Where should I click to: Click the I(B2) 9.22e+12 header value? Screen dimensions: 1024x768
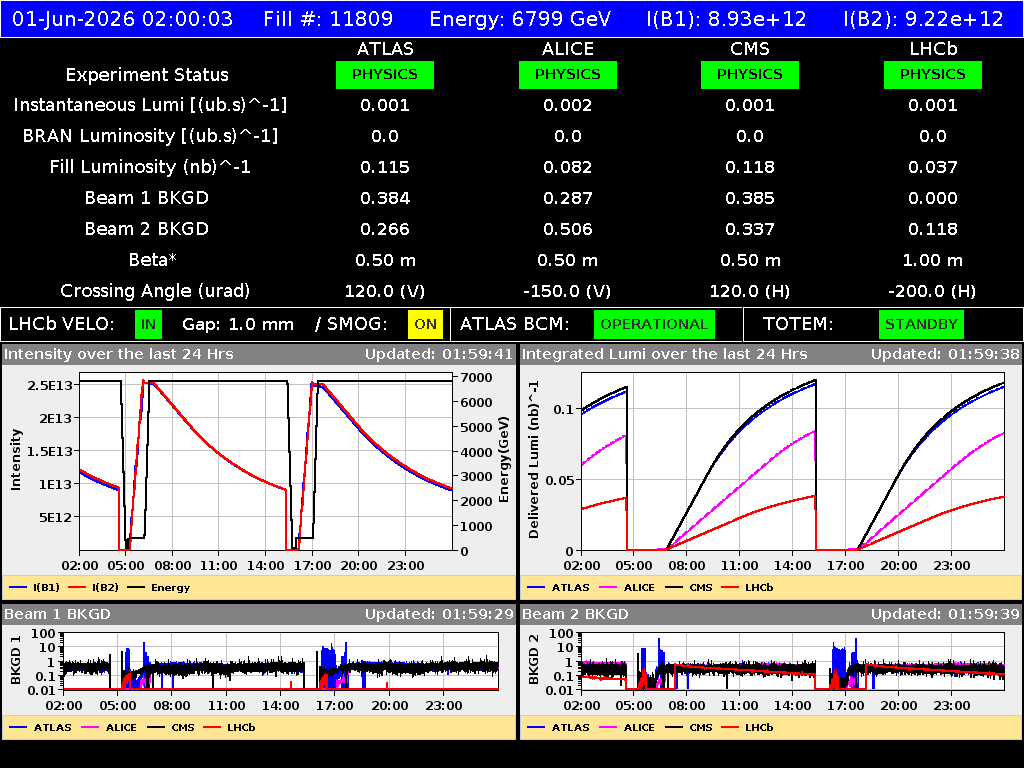[923, 19]
